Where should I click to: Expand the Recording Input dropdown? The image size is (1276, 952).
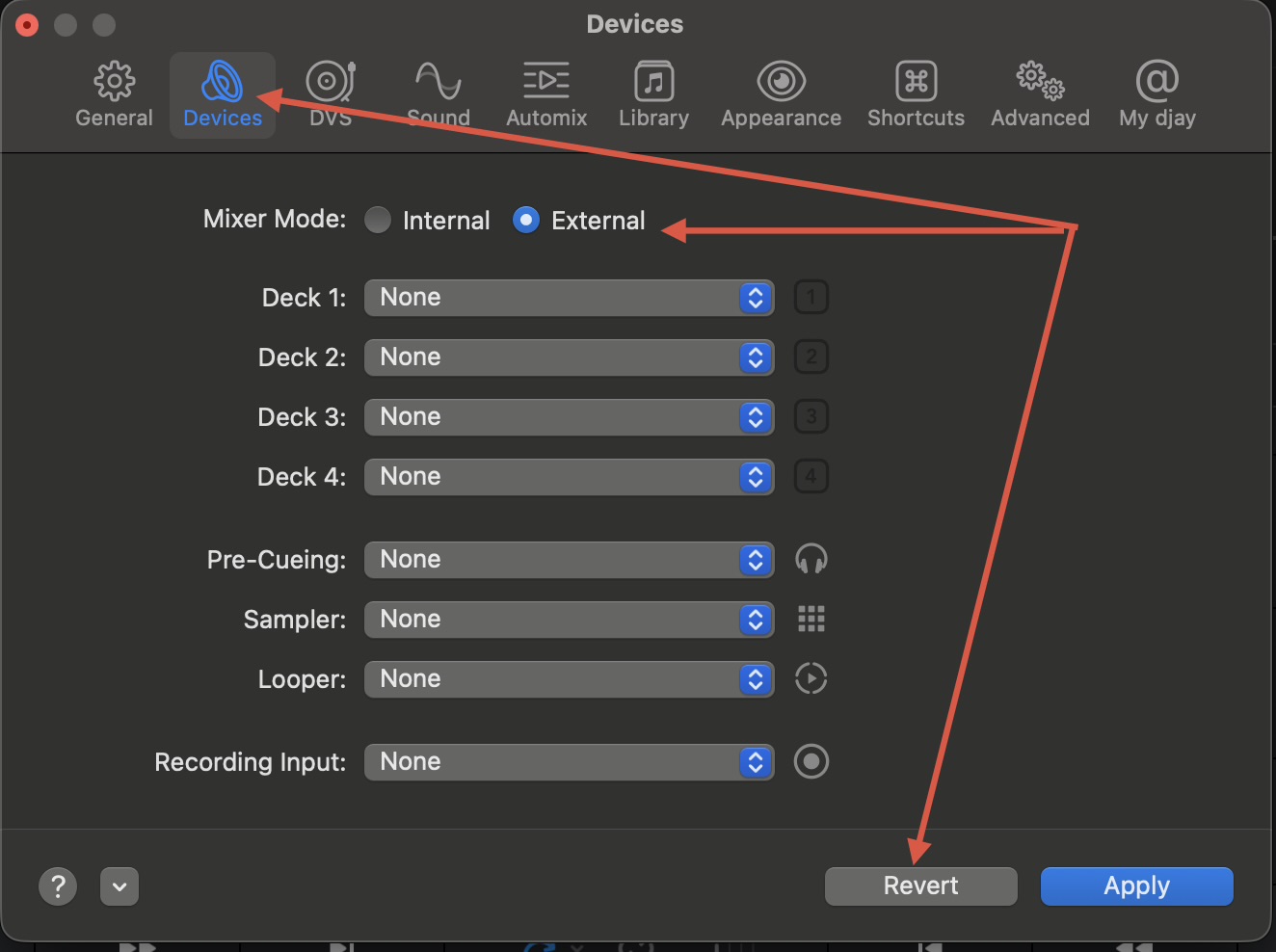coord(569,762)
